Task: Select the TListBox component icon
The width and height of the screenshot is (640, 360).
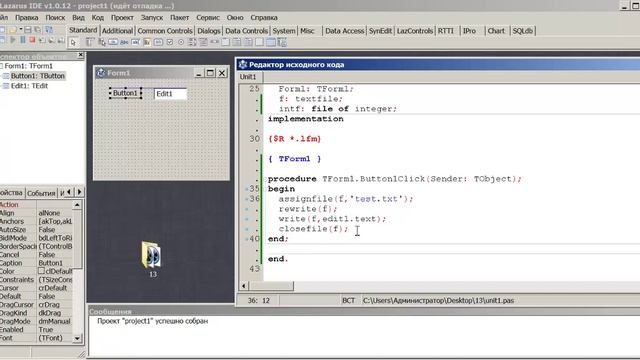Action: click(x=192, y=42)
